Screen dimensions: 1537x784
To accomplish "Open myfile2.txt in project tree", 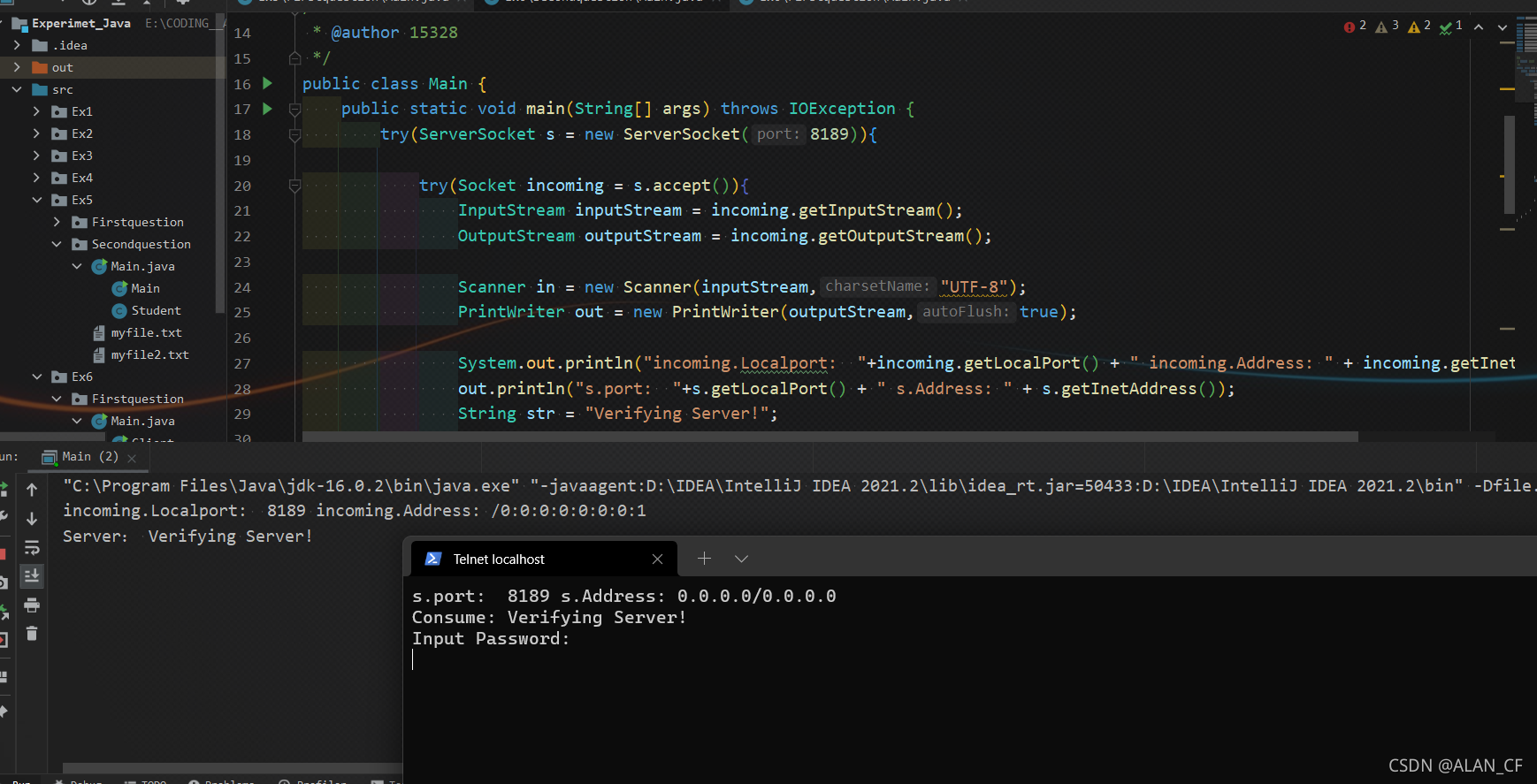I will click(149, 354).
